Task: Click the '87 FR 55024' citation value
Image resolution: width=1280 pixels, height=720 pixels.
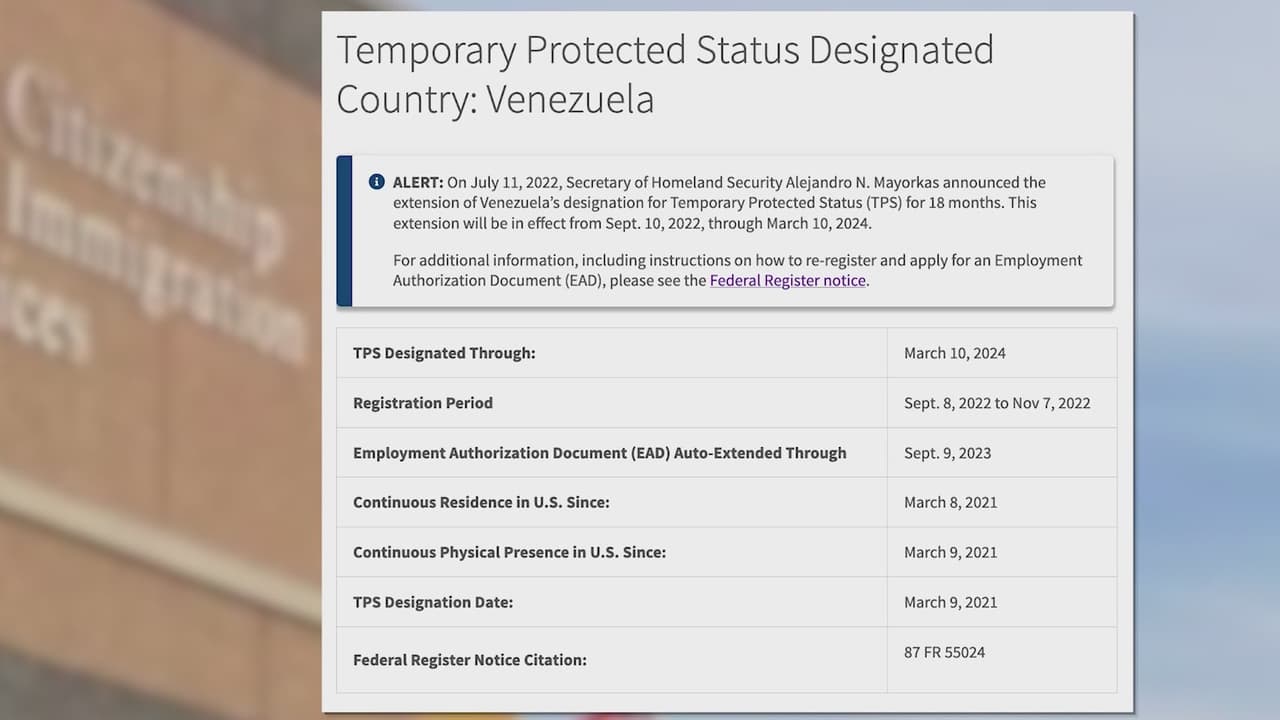Action: [944, 652]
